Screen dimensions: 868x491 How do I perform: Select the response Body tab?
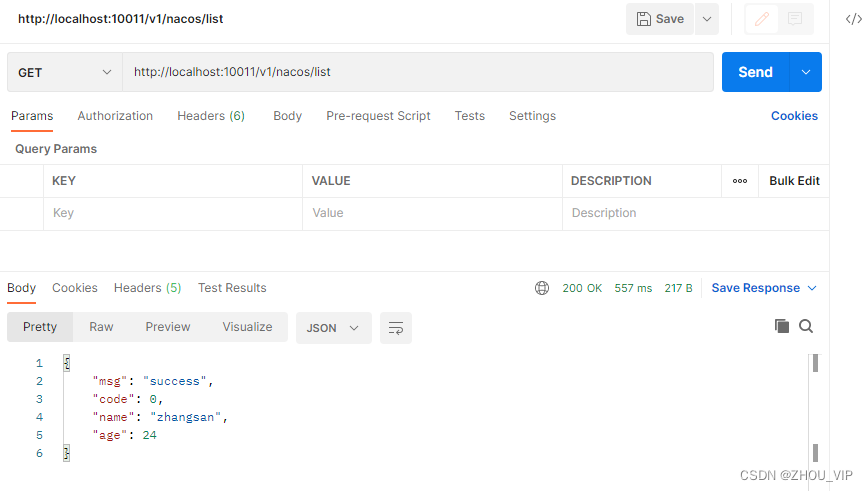pyautogui.click(x=22, y=288)
